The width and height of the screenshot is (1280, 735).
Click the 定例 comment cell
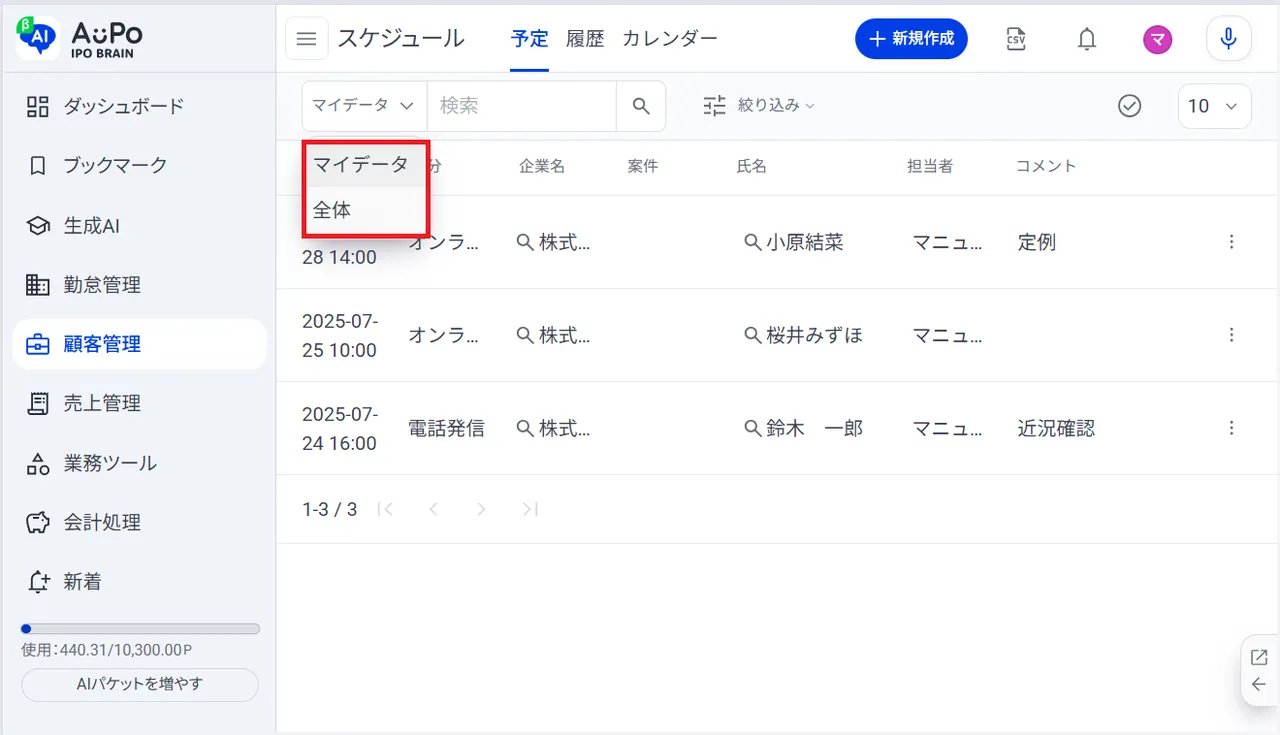[1036, 242]
